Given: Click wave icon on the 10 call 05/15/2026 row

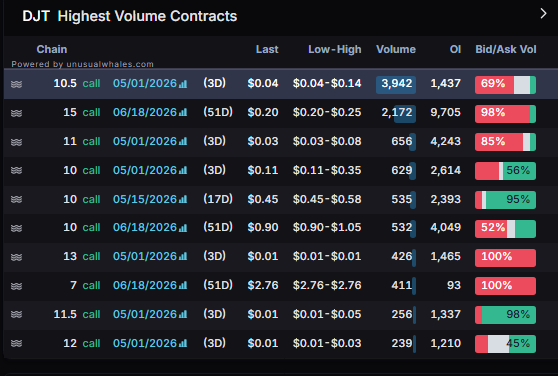Looking at the screenshot, I should click(16, 200).
